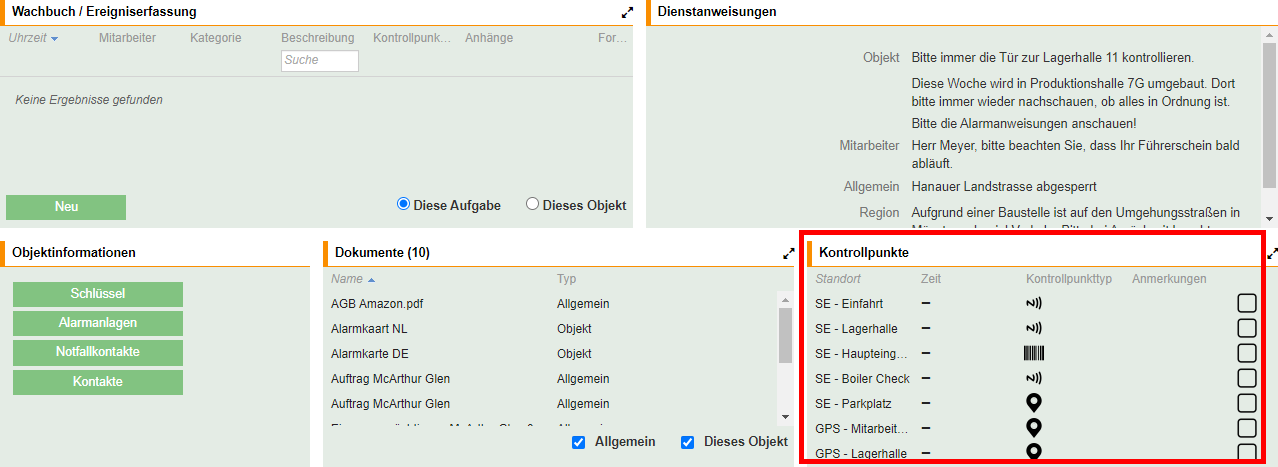Select the Diese Aufgabe radio button
Image resolution: width=1278 pixels, height=467 pixels.
[404, 204]
